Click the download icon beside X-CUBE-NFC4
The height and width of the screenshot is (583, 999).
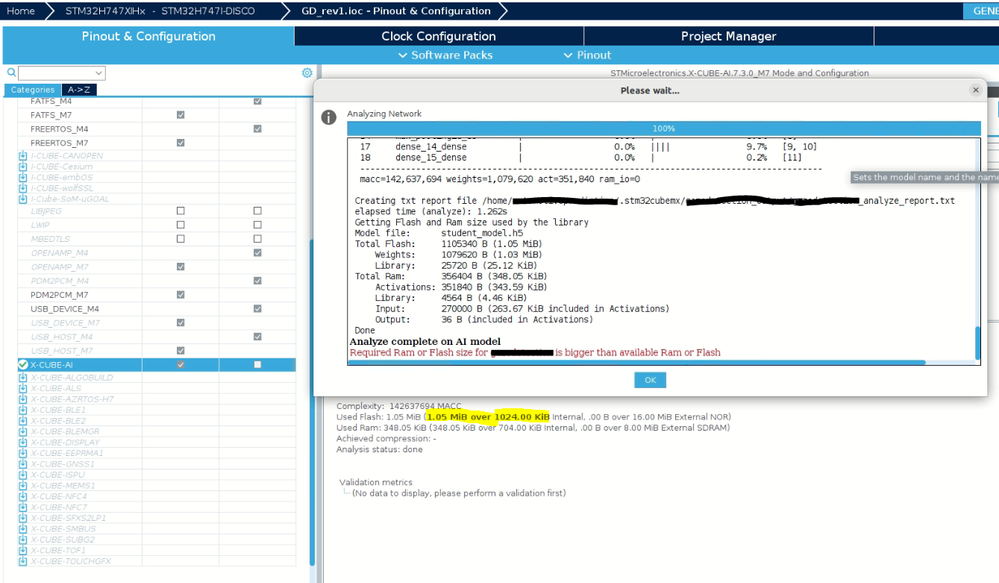coord(23,496)
